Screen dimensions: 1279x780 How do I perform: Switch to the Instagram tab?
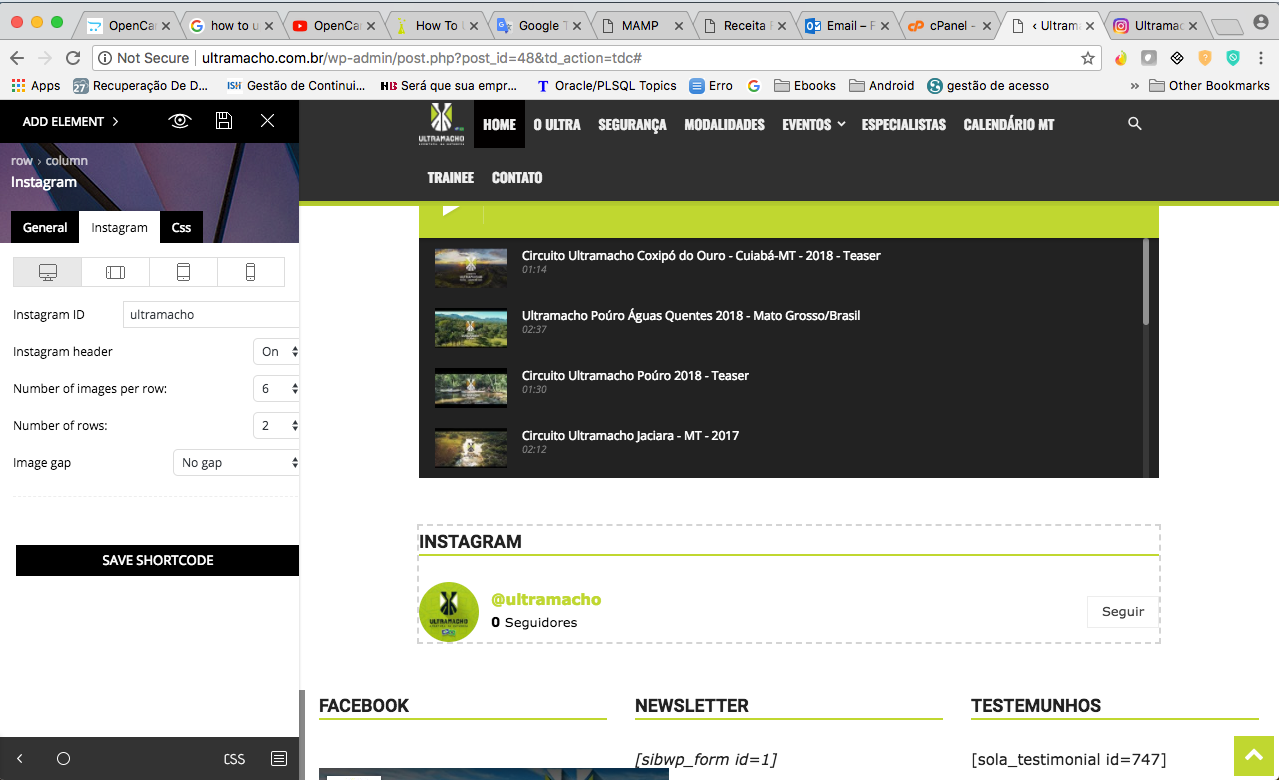(119, 227)
